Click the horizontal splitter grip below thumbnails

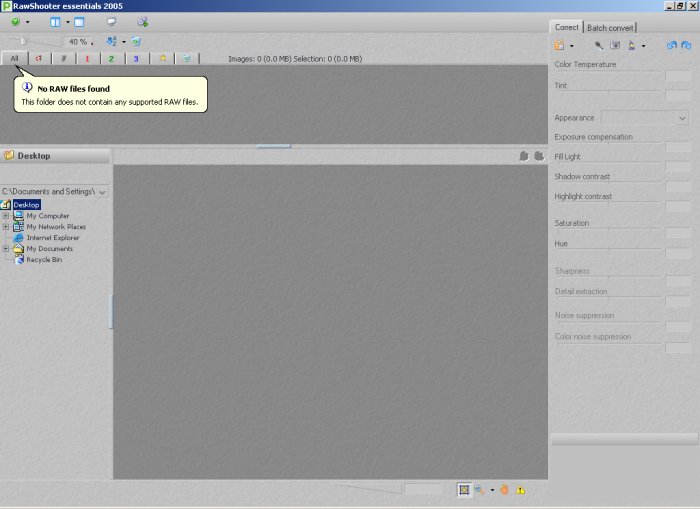[274, 146]
